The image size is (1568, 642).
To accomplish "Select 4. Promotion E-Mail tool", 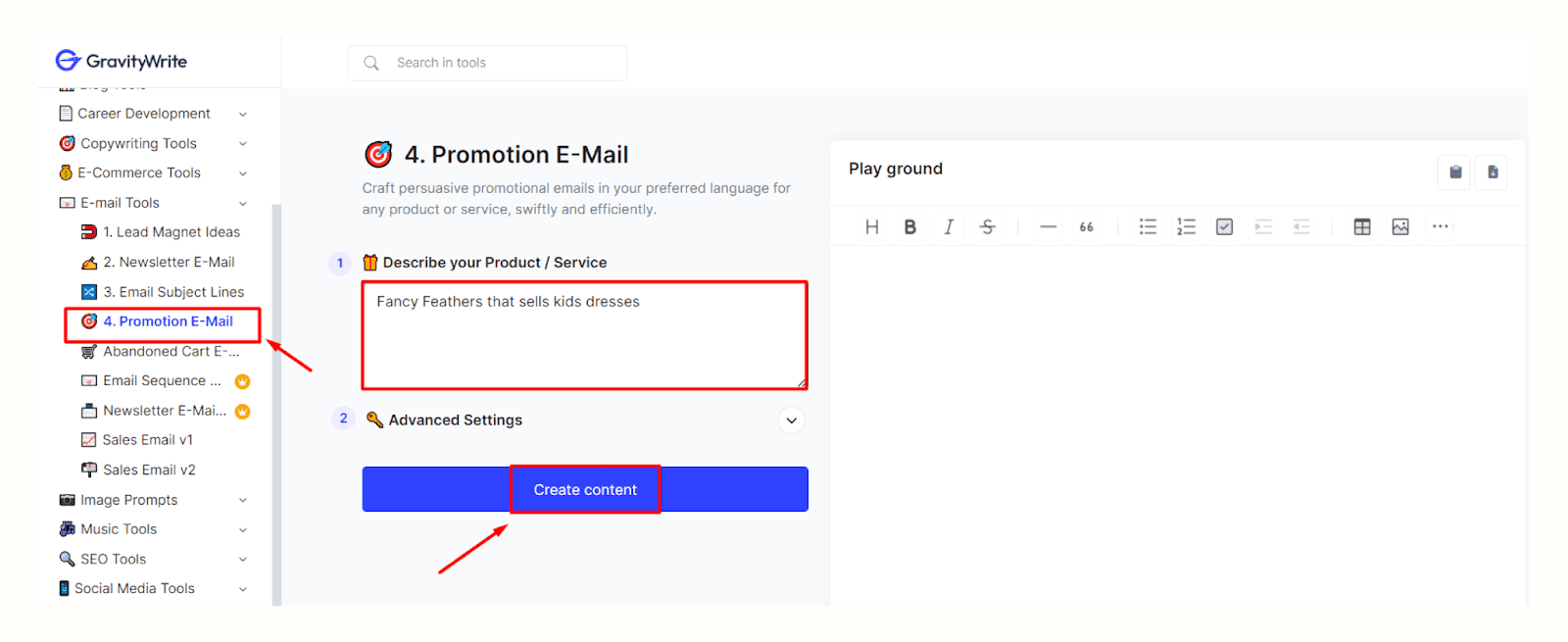I will 158,321.
